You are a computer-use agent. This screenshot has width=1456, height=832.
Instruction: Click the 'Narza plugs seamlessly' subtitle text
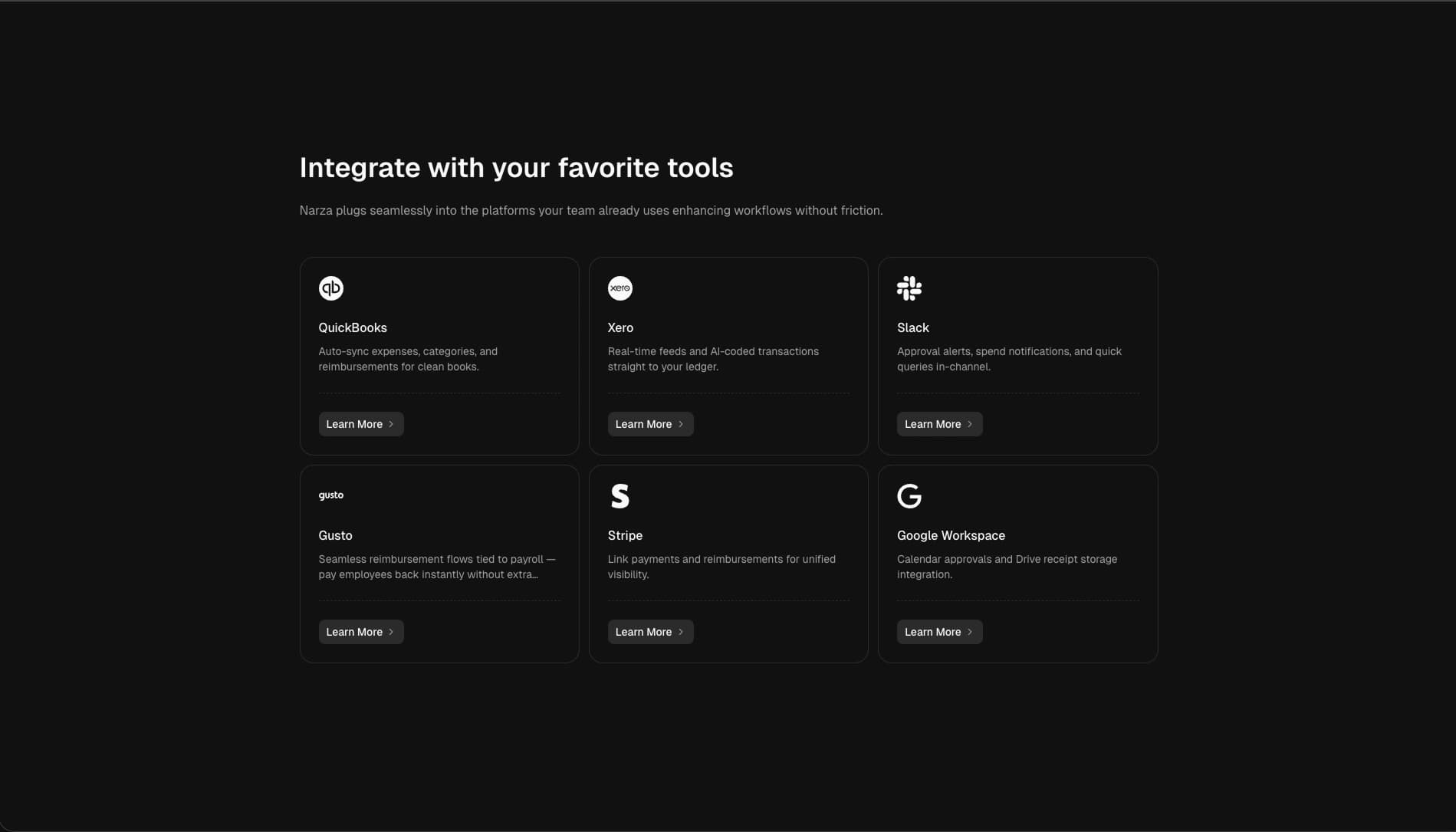(x=591, y=210)
